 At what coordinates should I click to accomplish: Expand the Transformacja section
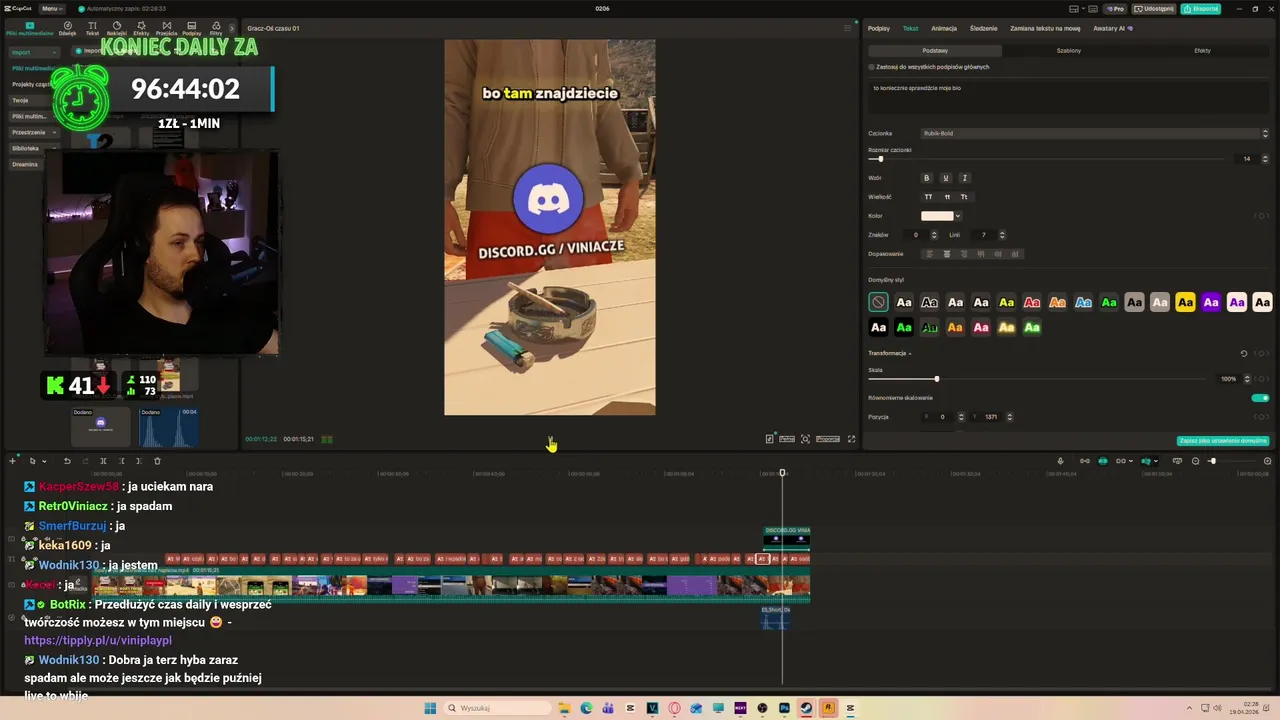(889, 353)
